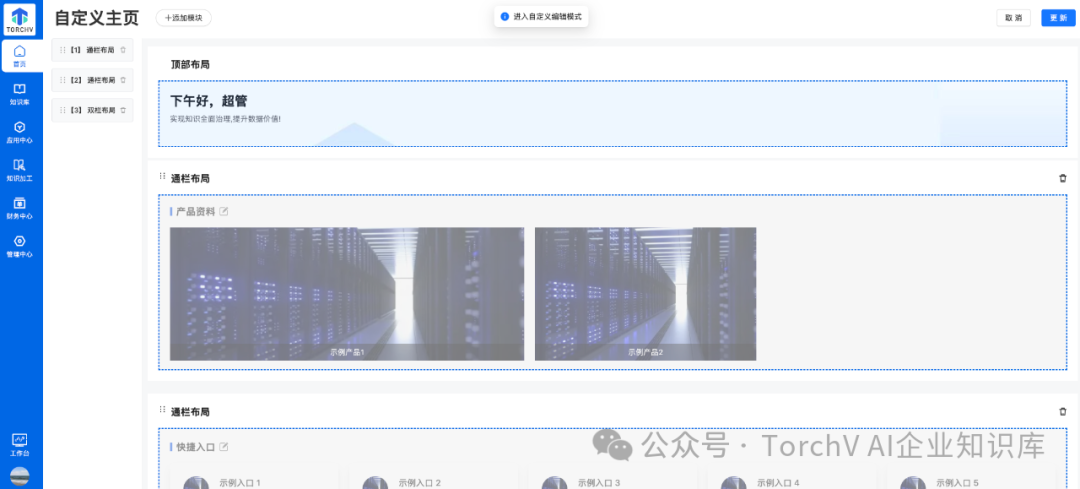Click the 实现知识全面治理 subtitle text
Viewport: 1080px width, 489px height.
tap(225, 118)
